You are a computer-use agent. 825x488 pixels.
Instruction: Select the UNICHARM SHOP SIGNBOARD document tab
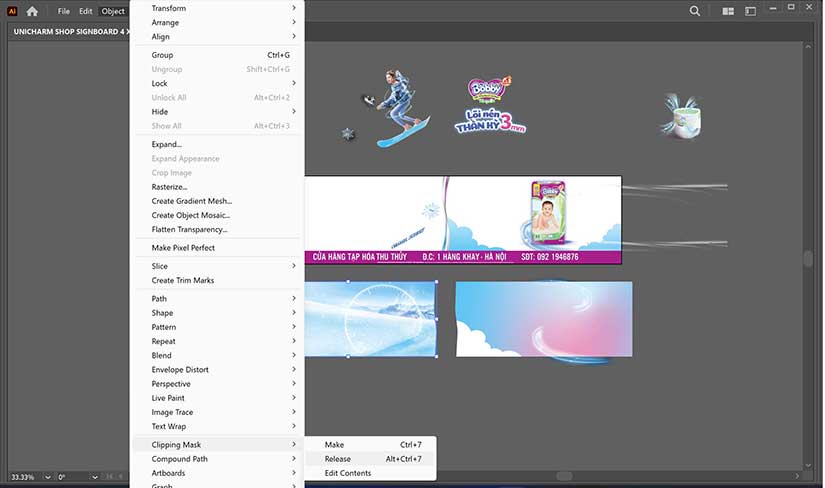coord(72,32)
